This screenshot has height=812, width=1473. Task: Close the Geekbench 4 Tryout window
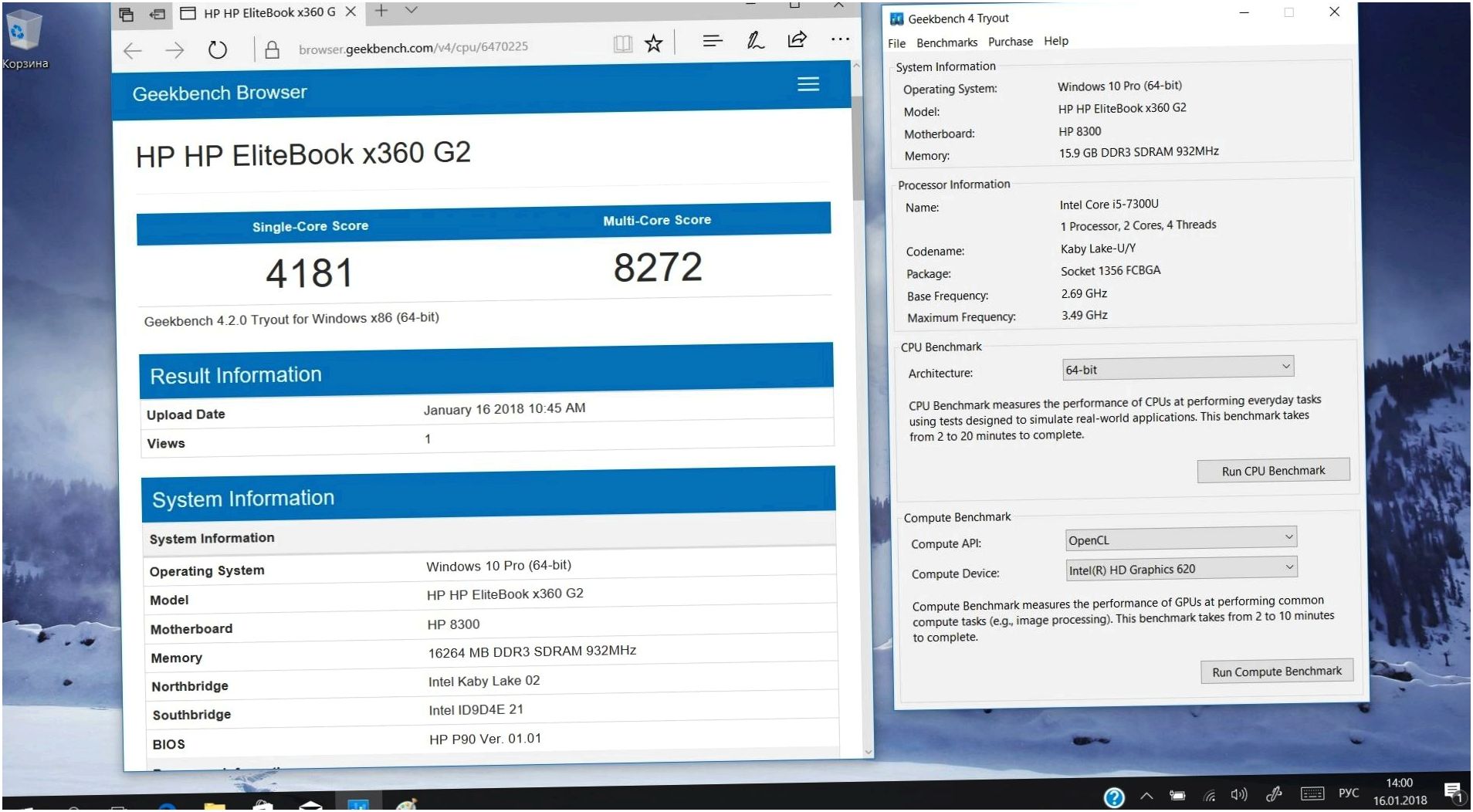coord(1334,12)
